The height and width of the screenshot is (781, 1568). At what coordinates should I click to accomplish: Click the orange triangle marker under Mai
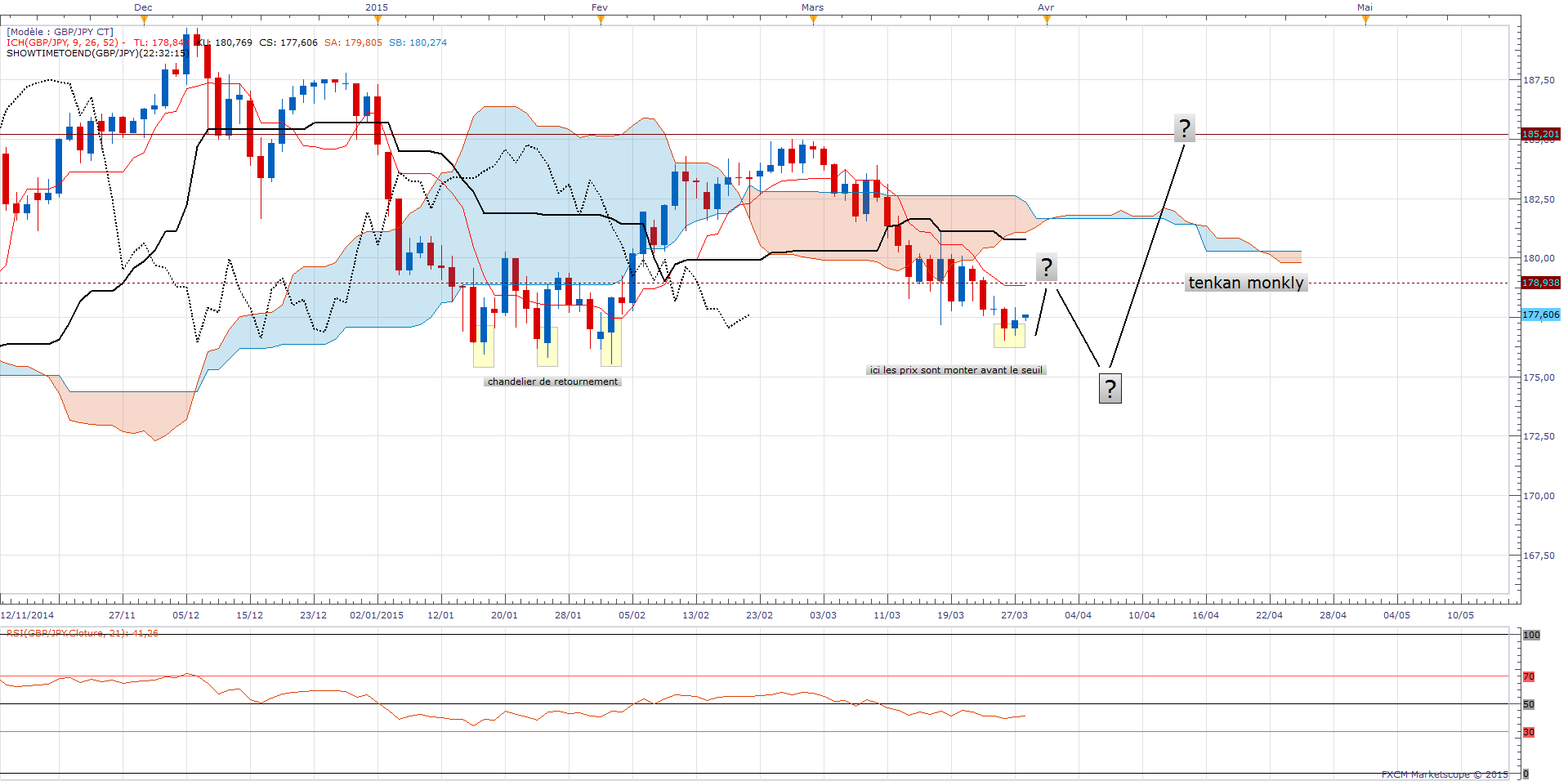coord(1365,20)
